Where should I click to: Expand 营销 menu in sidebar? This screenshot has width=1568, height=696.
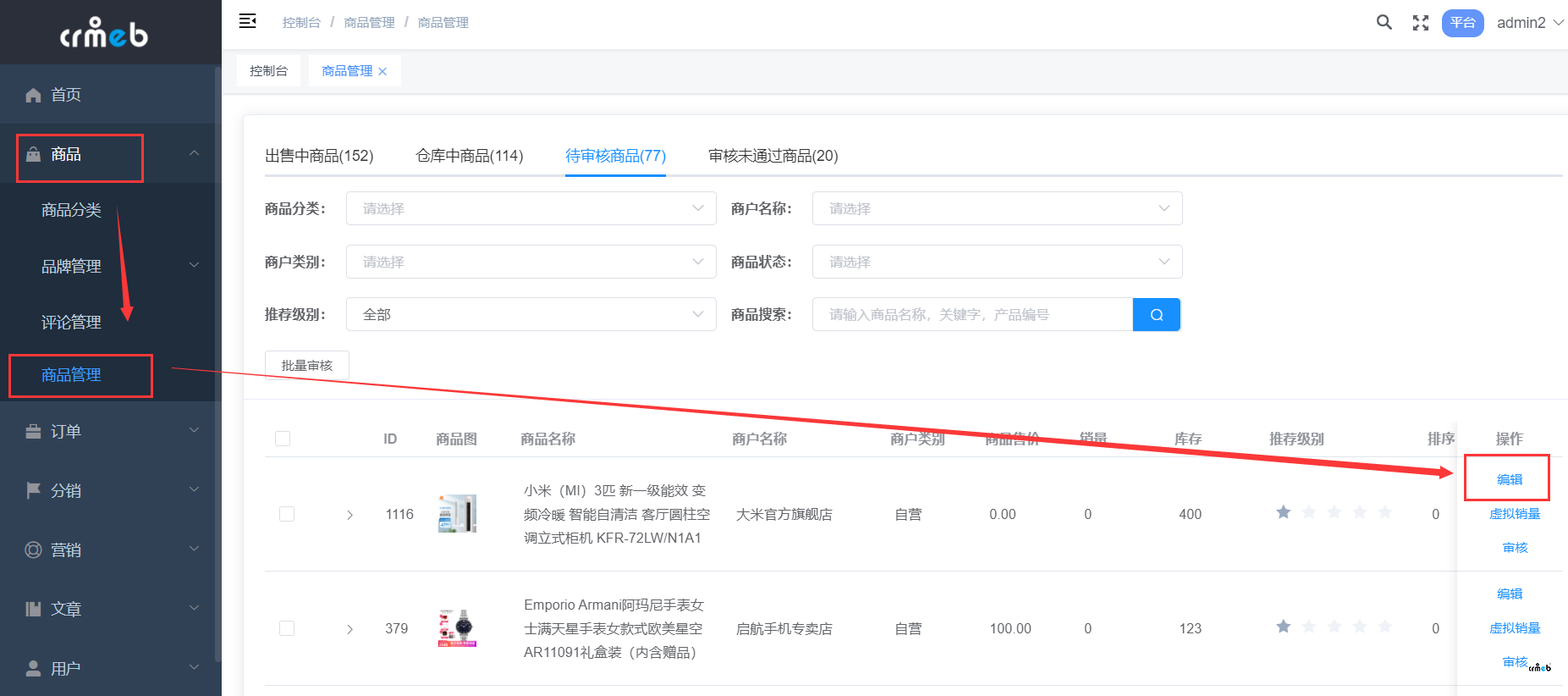110,550
